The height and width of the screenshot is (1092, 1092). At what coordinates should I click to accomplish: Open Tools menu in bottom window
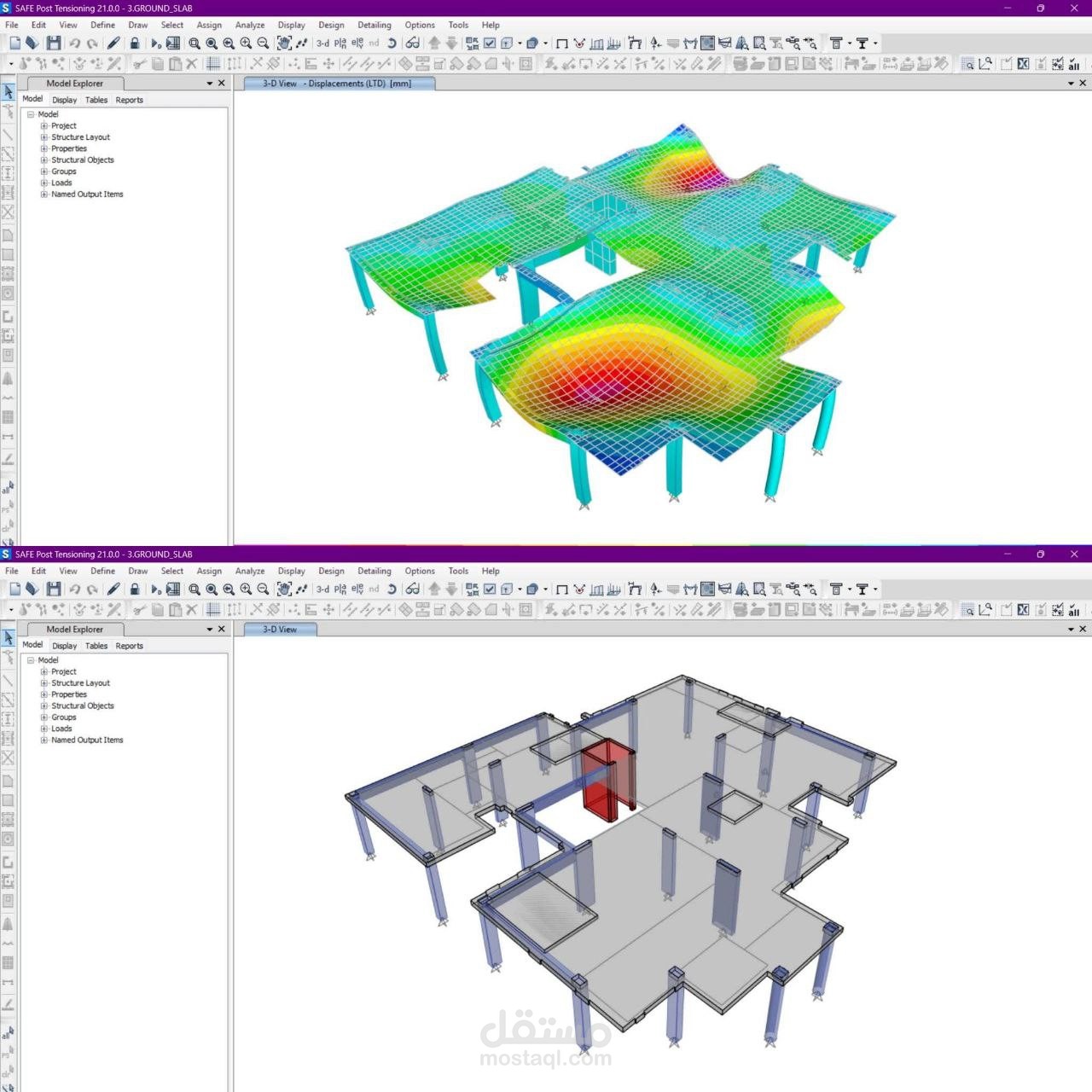pos(458,571)
